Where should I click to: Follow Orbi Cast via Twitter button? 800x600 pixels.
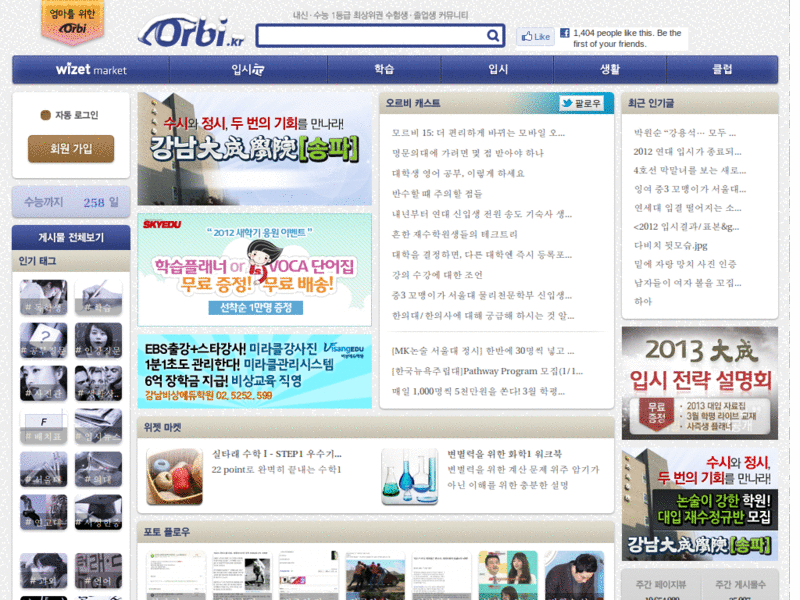coord(581,104)
